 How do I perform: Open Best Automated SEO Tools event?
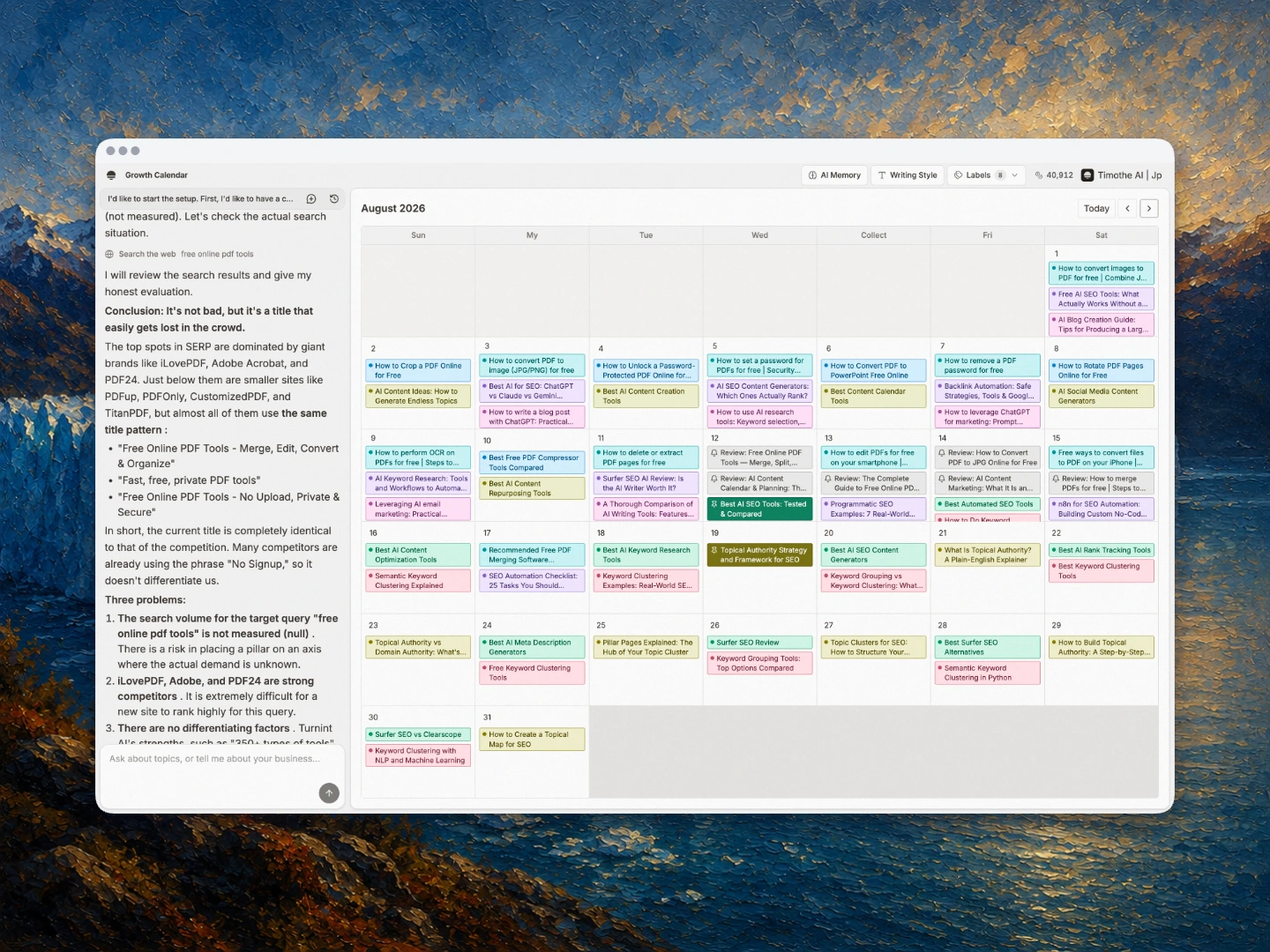tap(987, 504)
